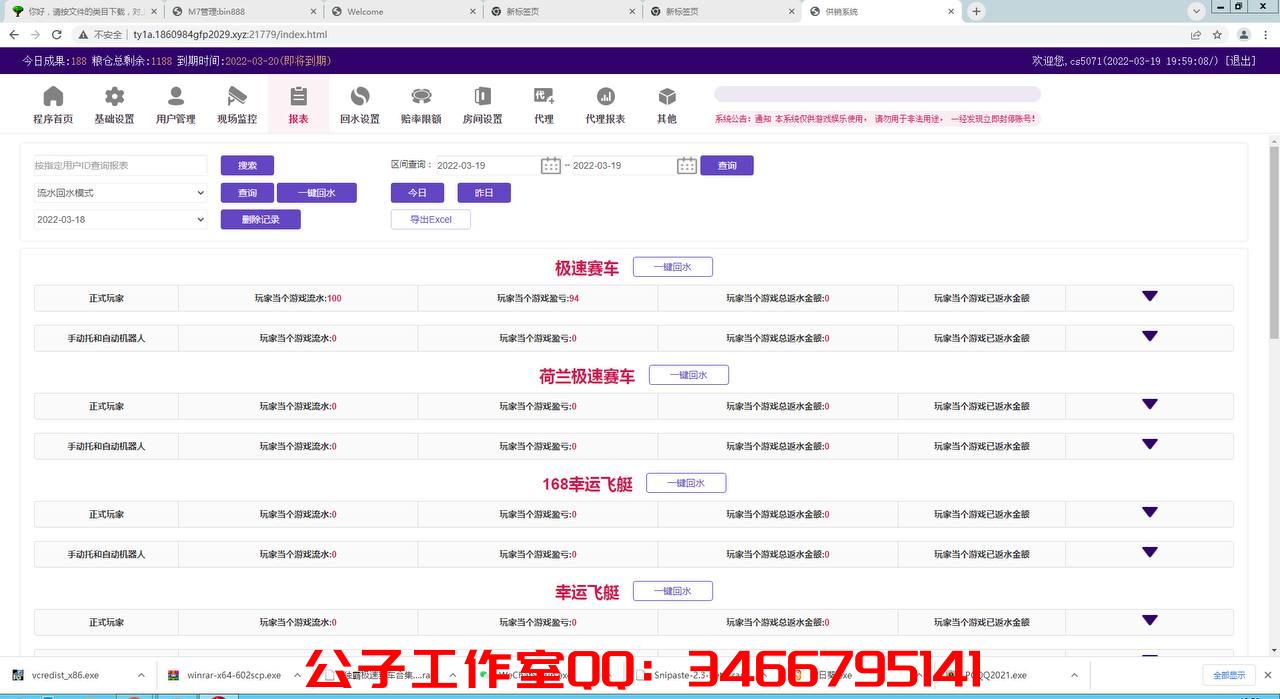Expand 荷兰极速赛车 手动托和自动机器人 row triangle
Image resolution: width=1280 pixels, height=699 pixels.
coord(1150,444)
